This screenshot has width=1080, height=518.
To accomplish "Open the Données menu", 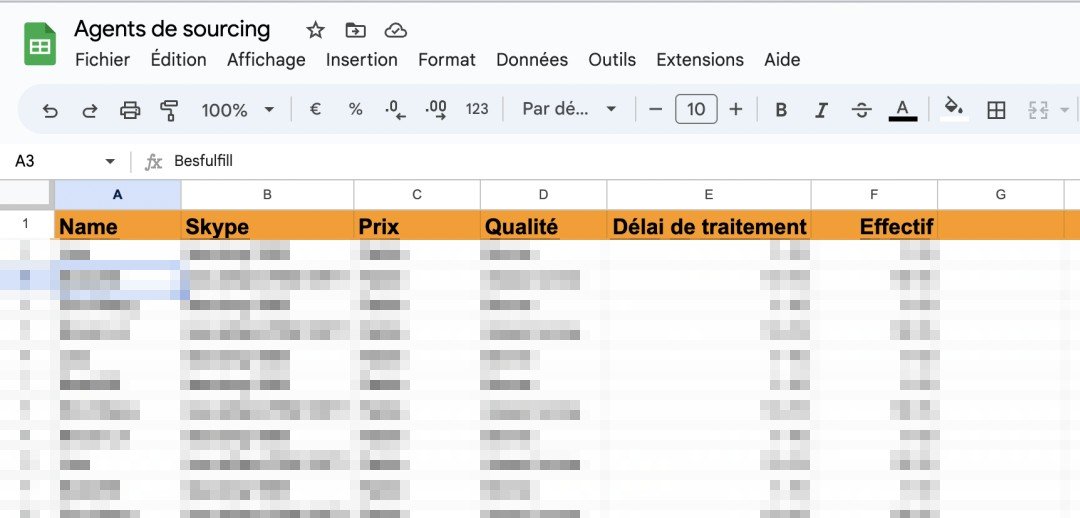I will pos(532,60).
